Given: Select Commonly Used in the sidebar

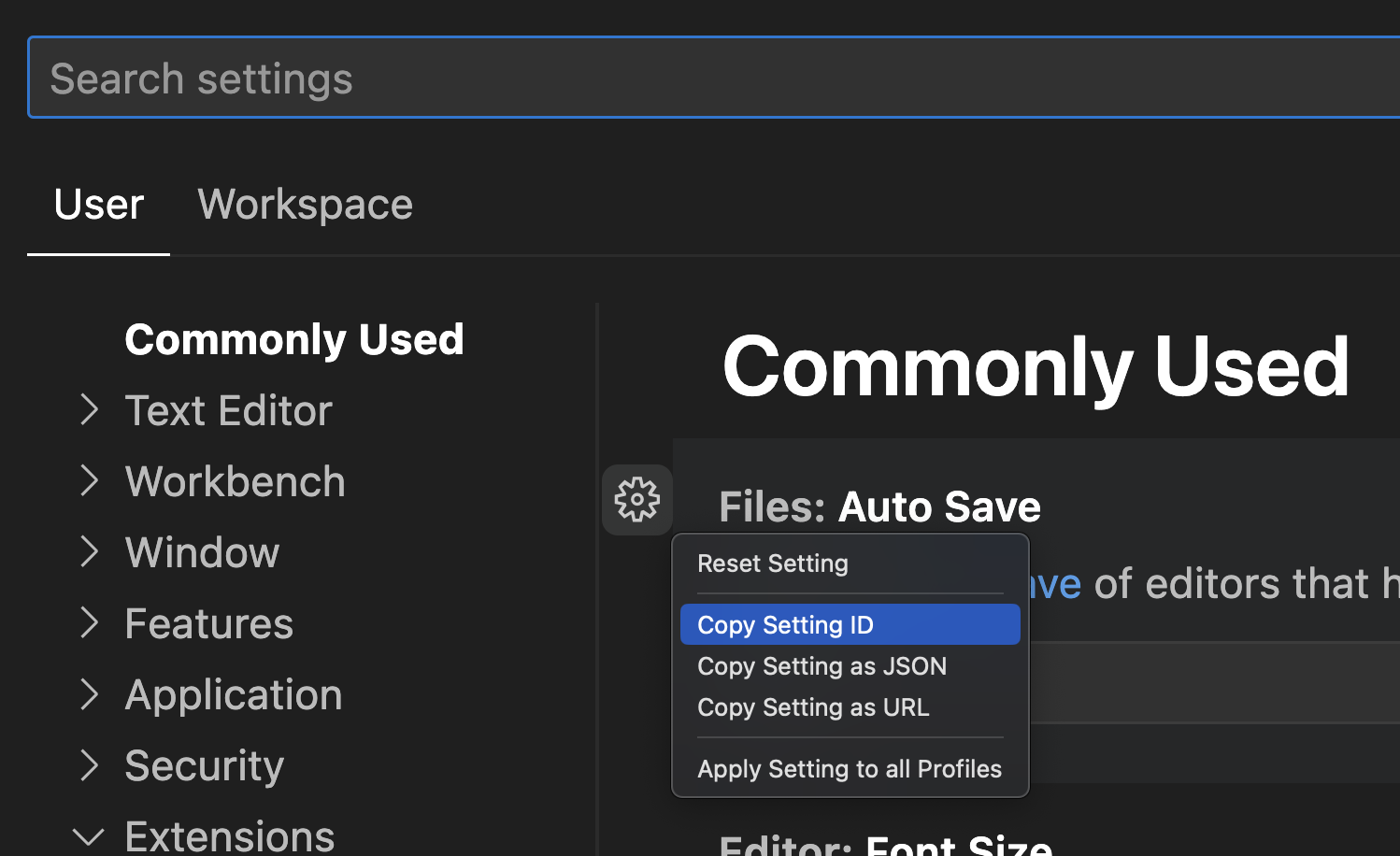Looking at the screenshot, I should [x=294, y=338].
